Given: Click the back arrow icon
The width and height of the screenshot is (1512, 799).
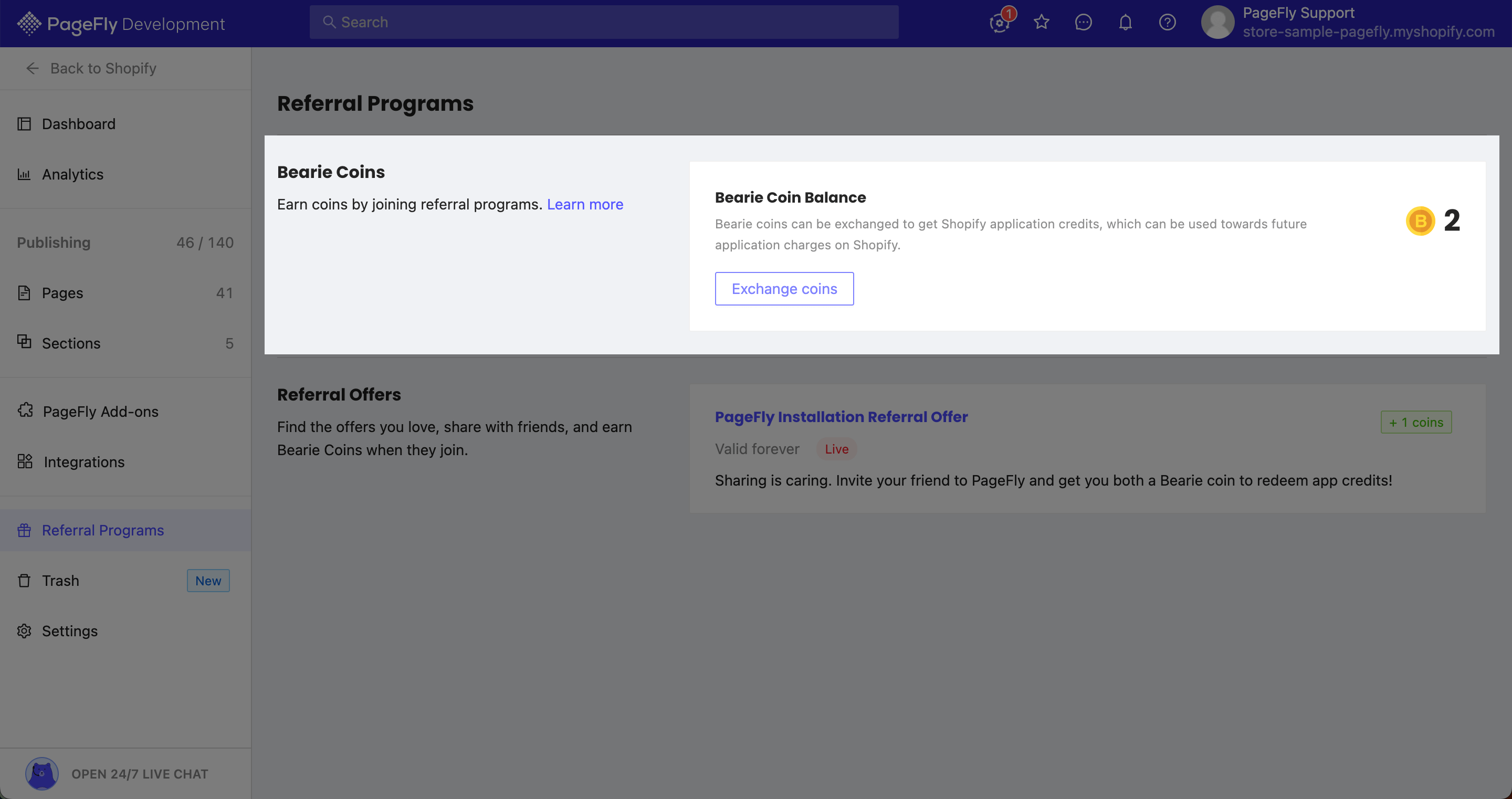Looking at the screenshot, I should (x=32, y=69).
